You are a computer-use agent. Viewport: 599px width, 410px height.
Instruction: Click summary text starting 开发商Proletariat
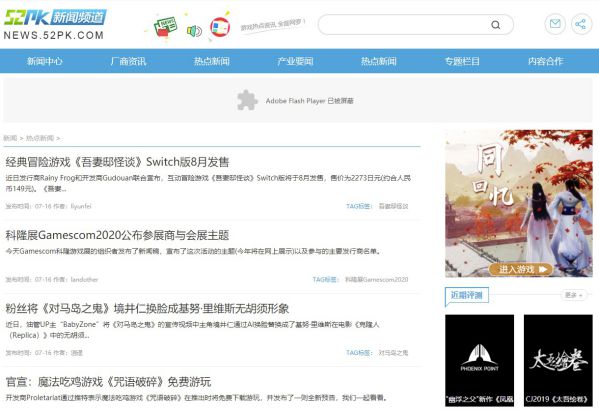196,398
